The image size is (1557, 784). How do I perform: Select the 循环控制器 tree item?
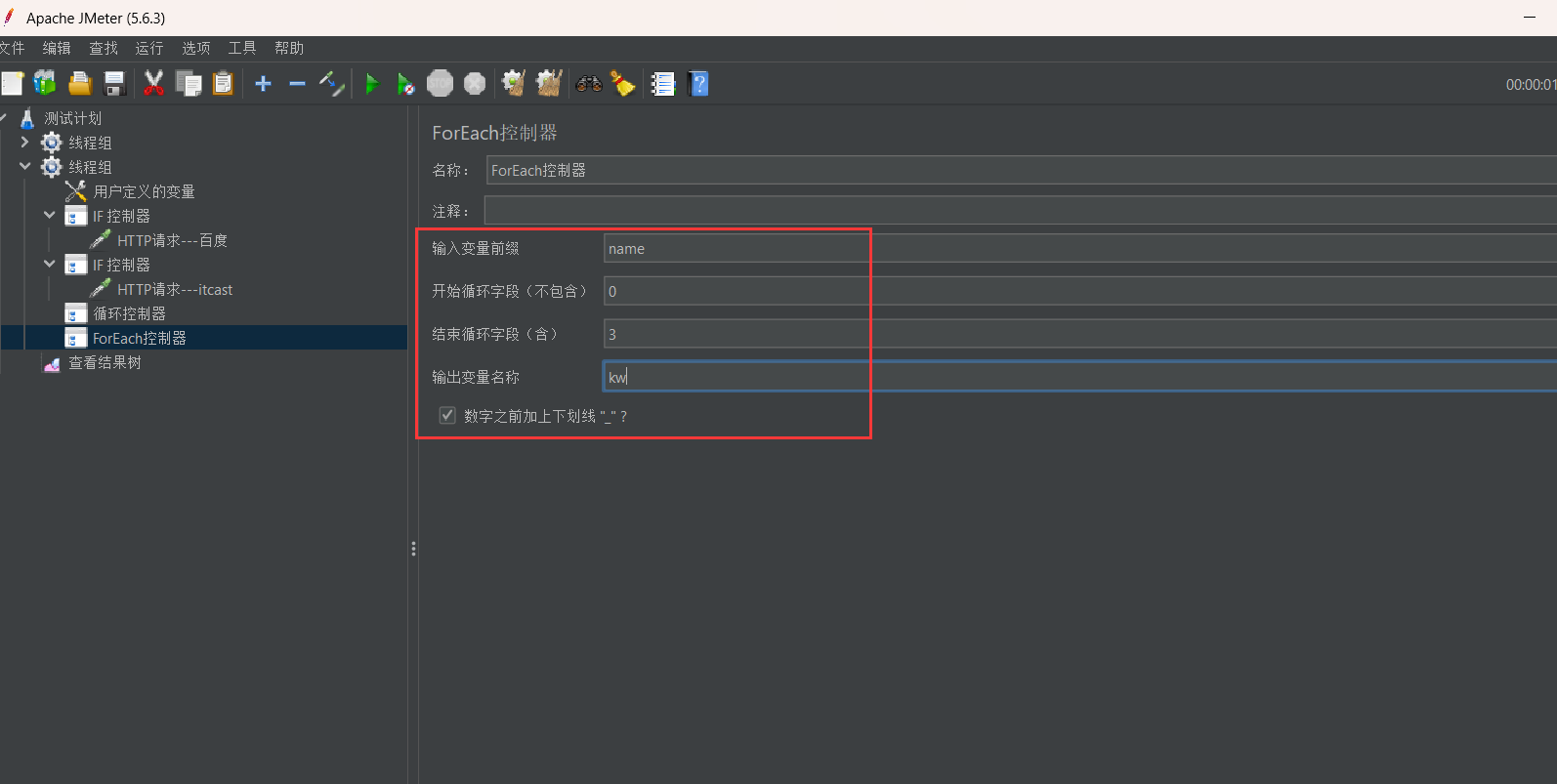[x=129, y=313]
